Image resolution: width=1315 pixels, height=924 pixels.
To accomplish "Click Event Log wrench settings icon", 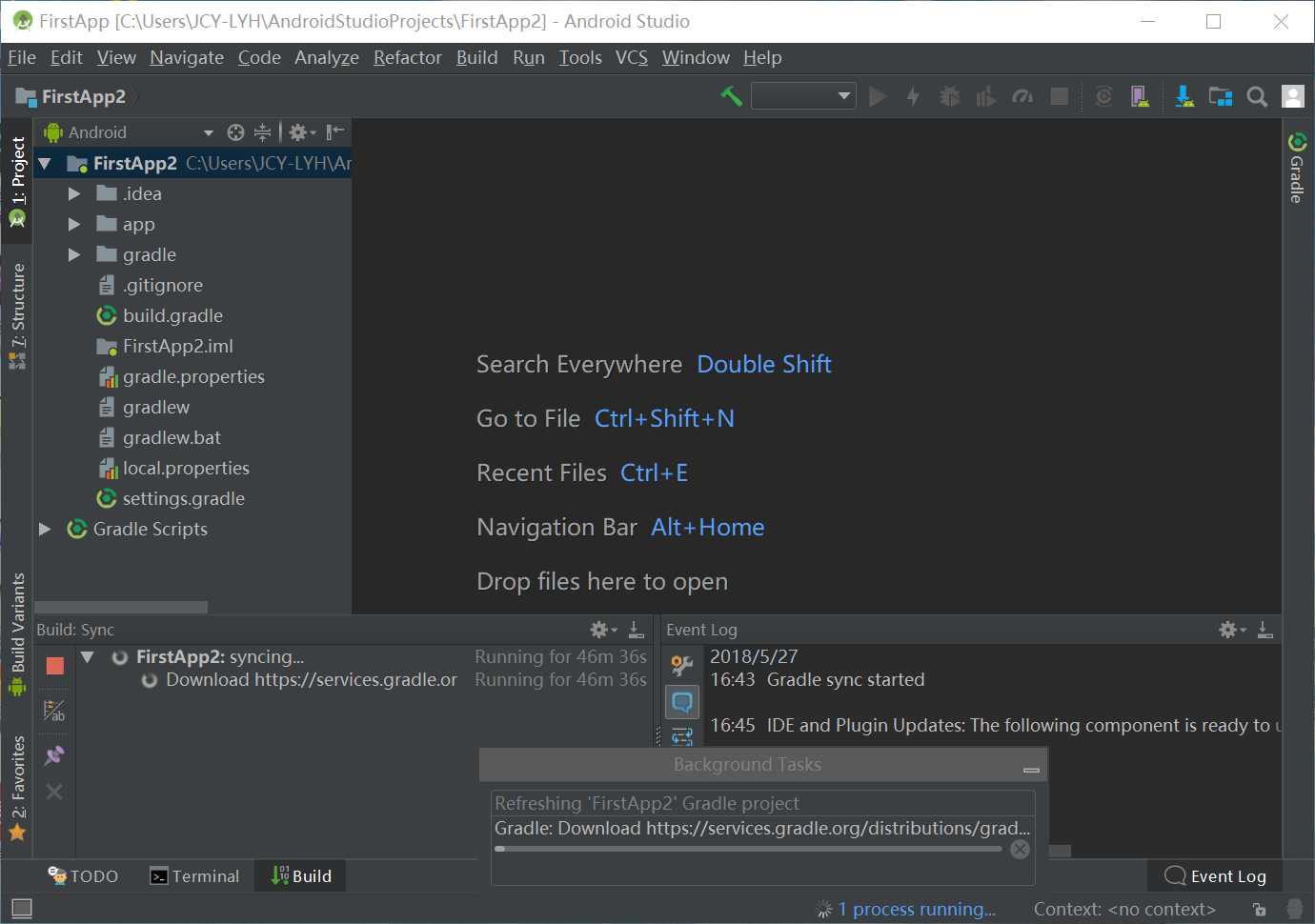I will point(682,665).
